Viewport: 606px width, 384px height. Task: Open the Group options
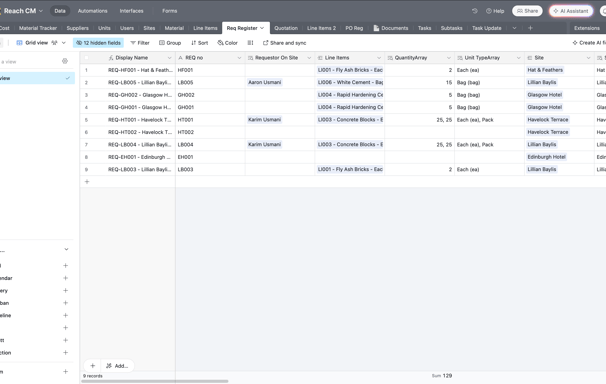pos(170,43)
